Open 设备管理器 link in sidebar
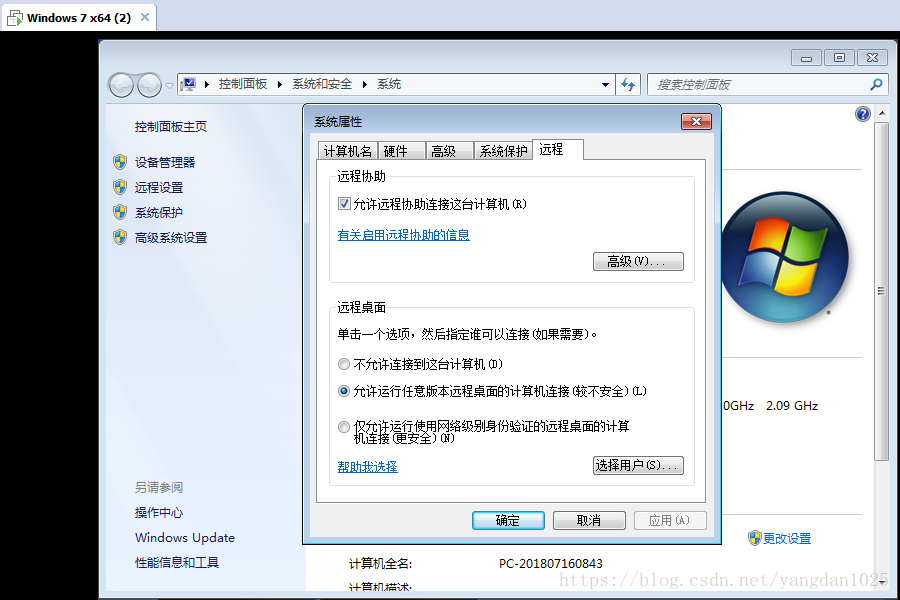900x600 pixels. click(x=165, y=162)
